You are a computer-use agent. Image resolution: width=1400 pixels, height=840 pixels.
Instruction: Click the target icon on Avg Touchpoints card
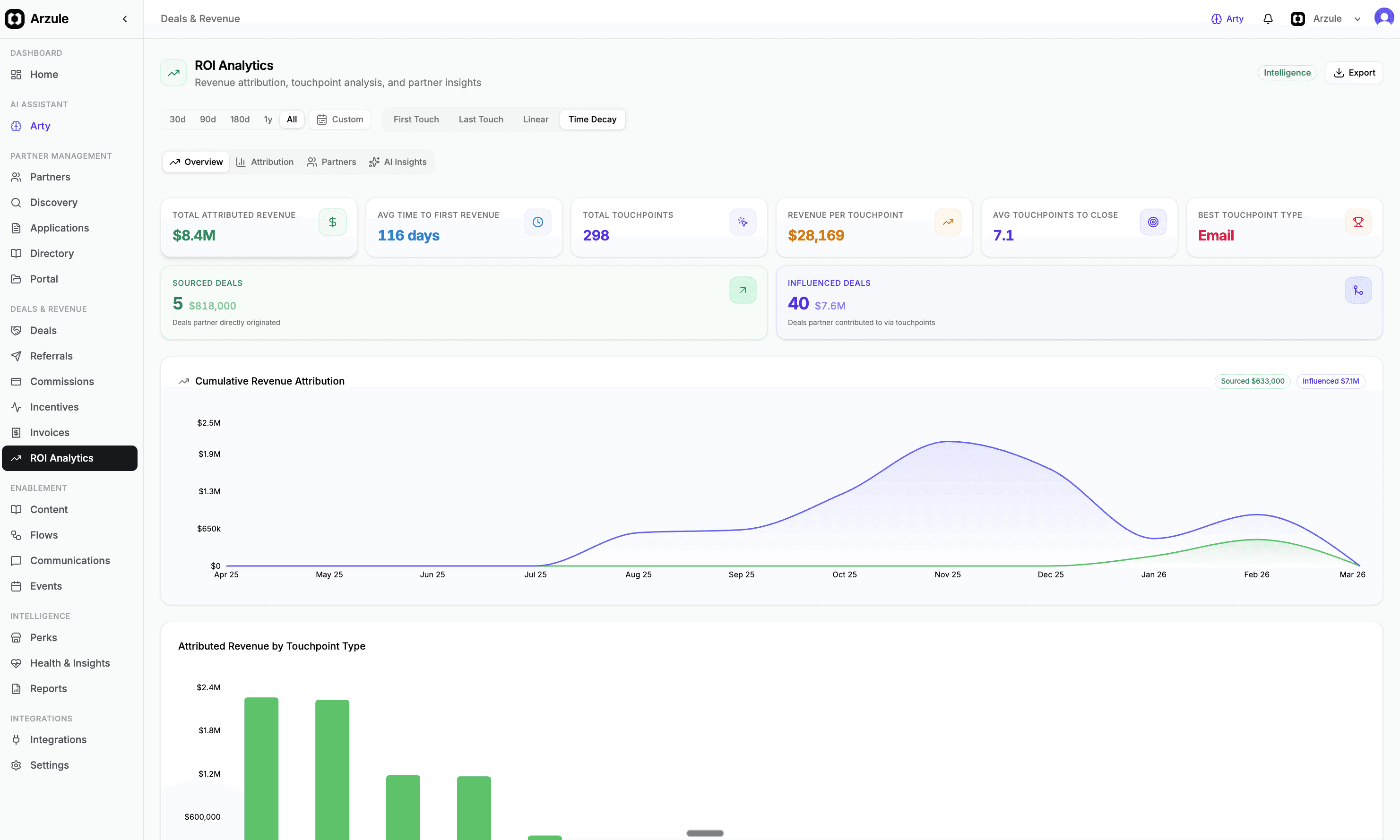click(1153, 222)
